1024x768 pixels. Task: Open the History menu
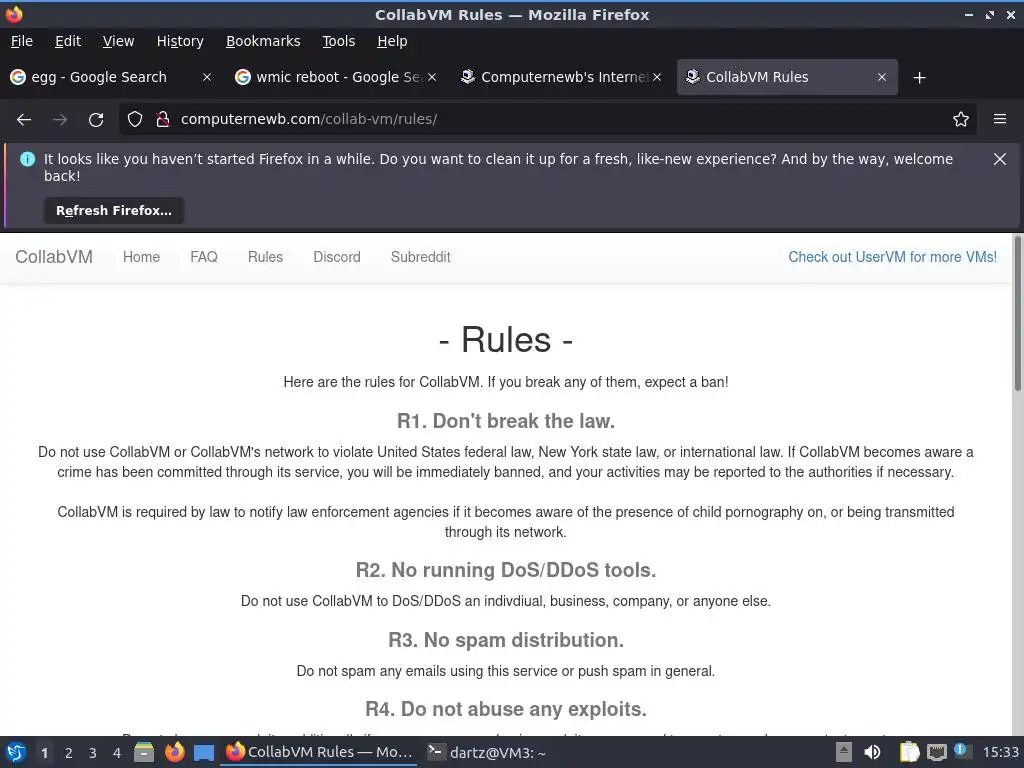(x=180, y=41)
